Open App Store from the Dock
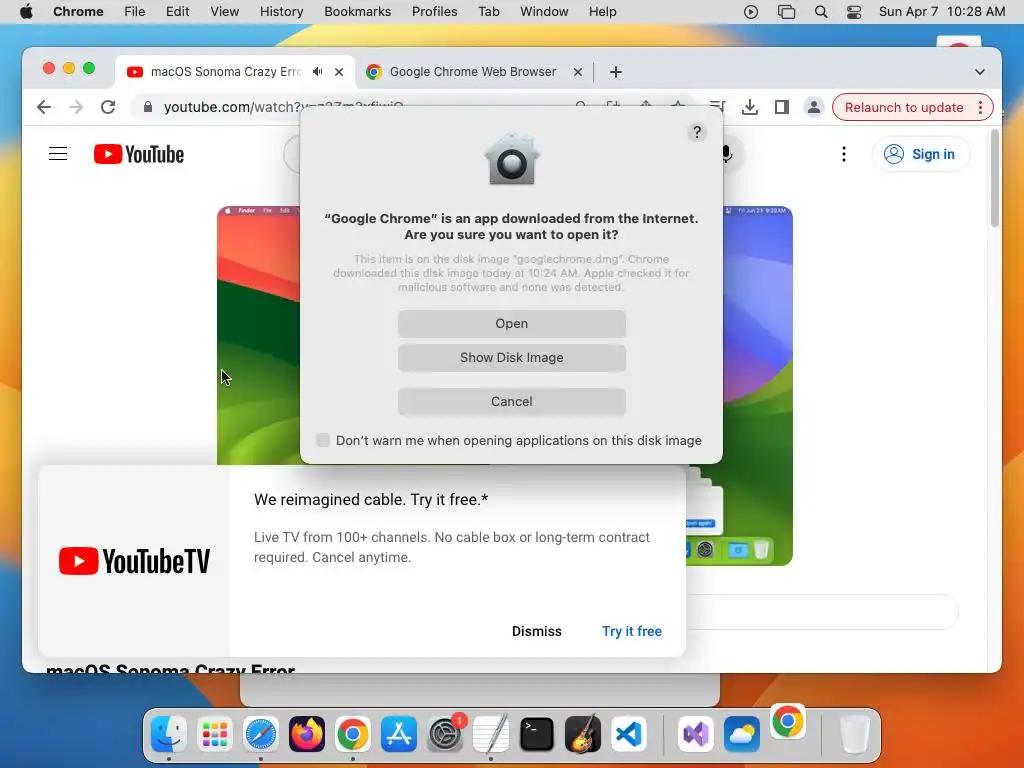This screenshot has width=1024, height=768. tap(398, 734)
